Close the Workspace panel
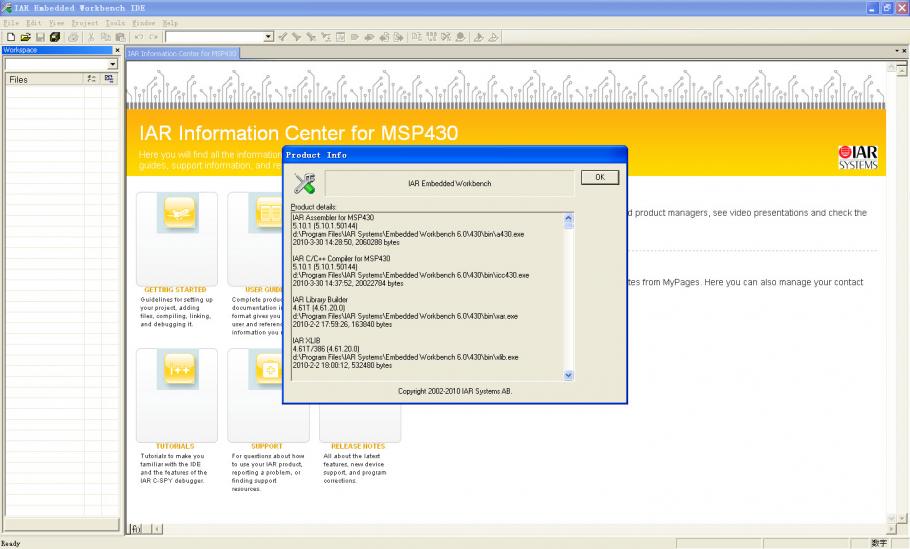Viewport: 910px width, 549px height. click(117, 50)
